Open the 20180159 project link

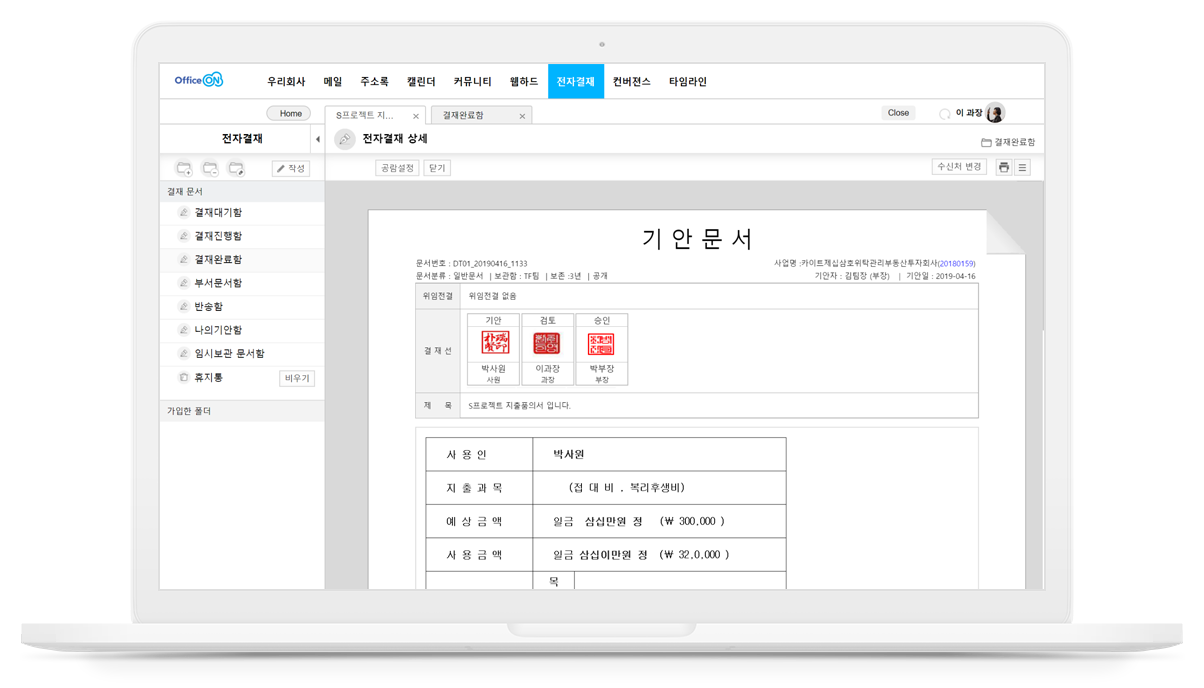pos(956,264)
